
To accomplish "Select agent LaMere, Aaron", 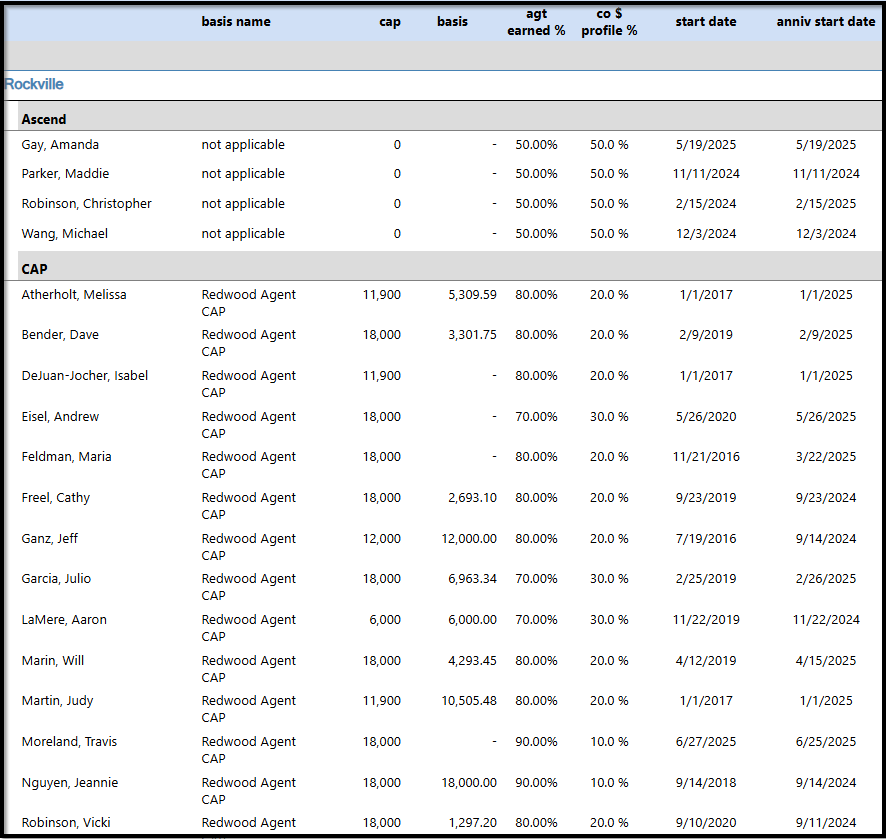I will pos(64,620).
